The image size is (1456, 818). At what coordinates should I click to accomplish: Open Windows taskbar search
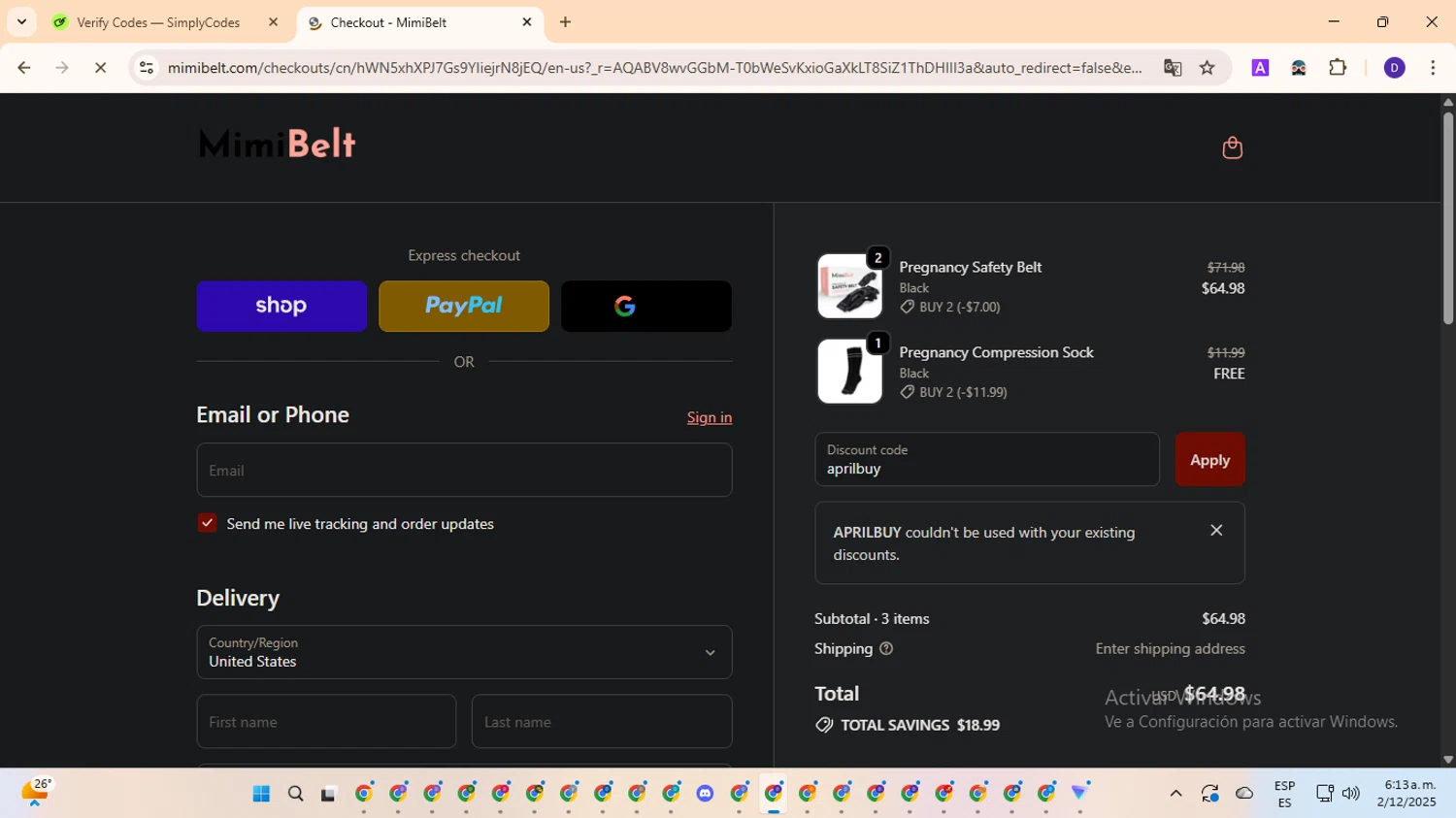pos(296,794)
